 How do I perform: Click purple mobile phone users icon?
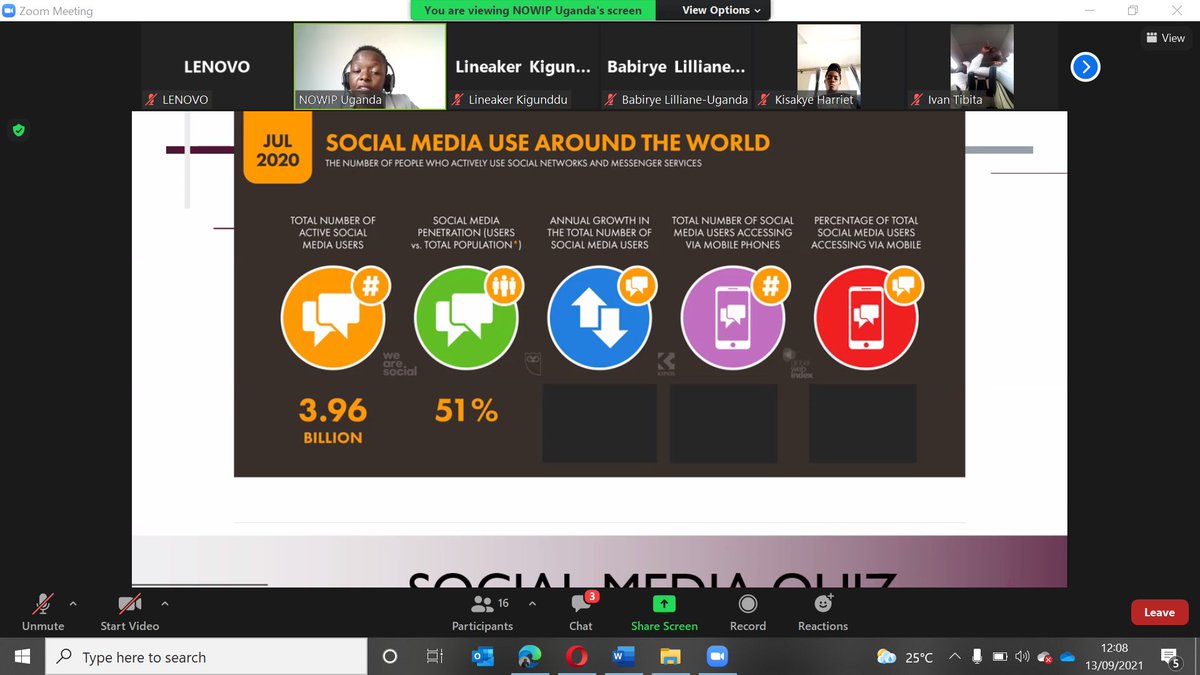tap(733, 319)
